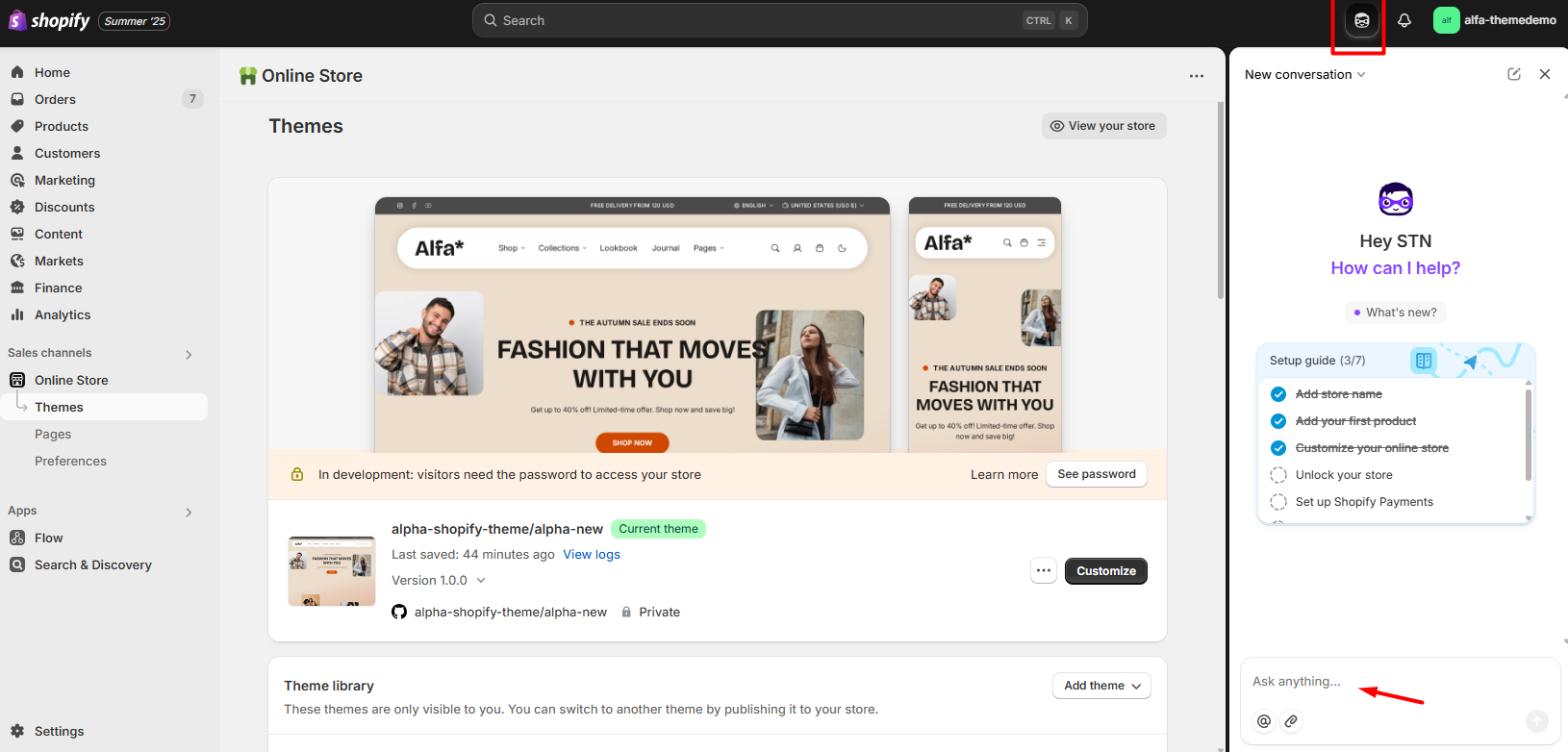The width and height of the screenshot is (1568, 752).
Task: Click the attach file paperclip icon
Action: pyautogui.click(x=1291, y=720)
